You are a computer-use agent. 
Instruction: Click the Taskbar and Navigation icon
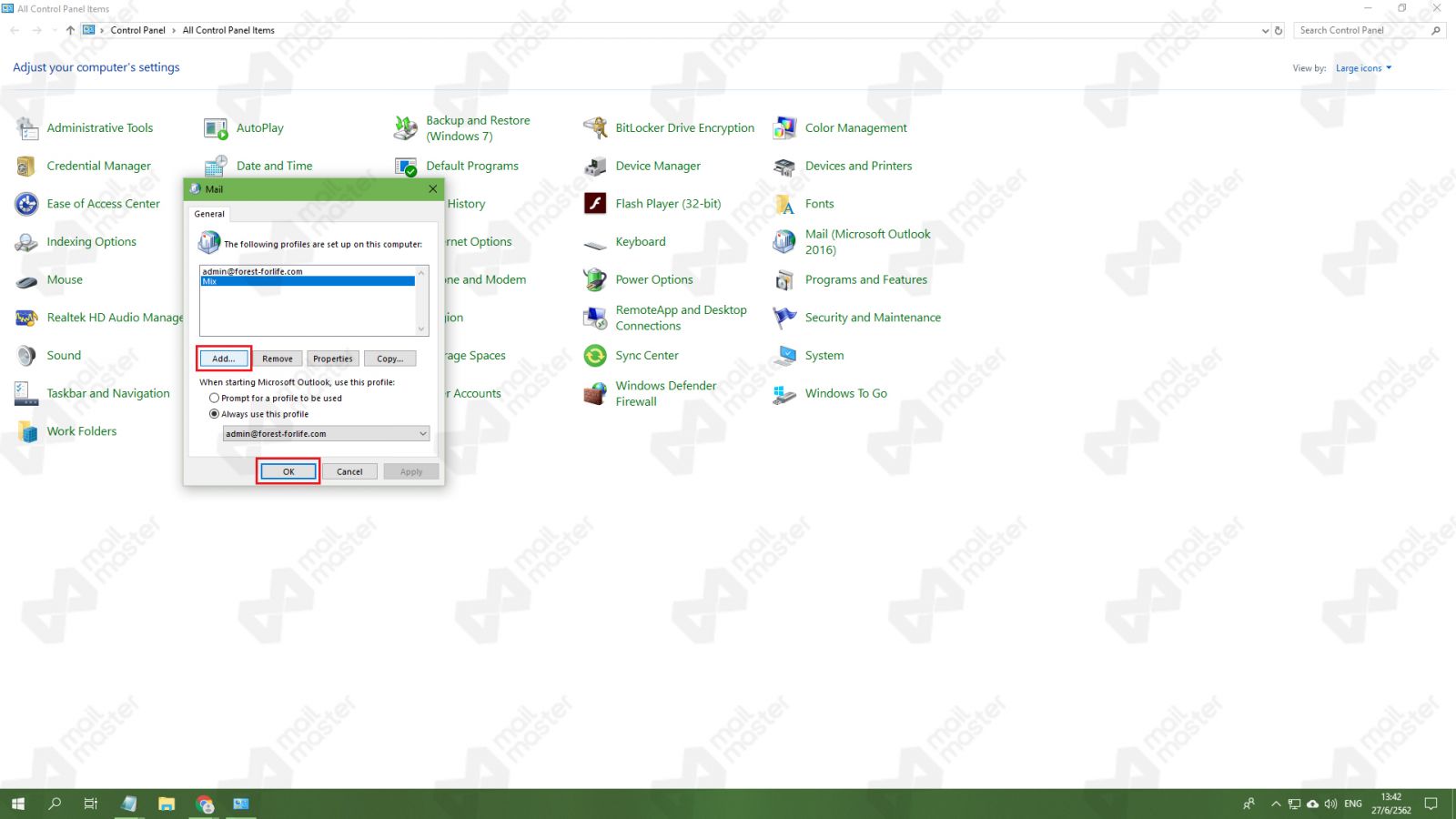[27, 394]
